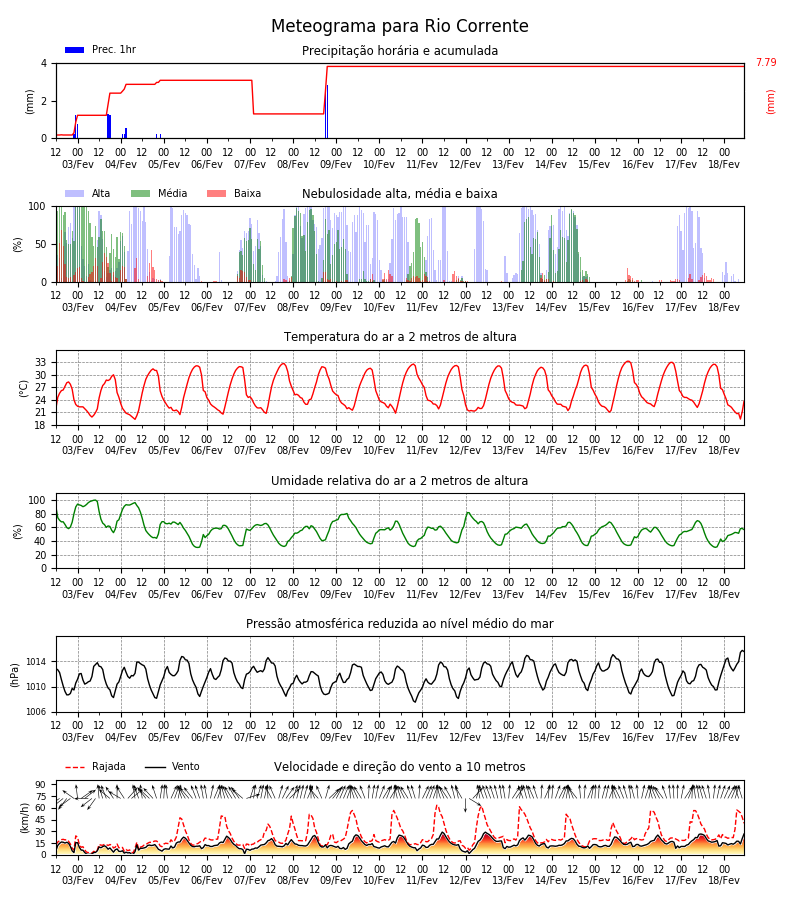Click the 18/Fev label under precipitation chart
Image resolution: width=800 pixels, height=900 pixels.
(724, 164)
